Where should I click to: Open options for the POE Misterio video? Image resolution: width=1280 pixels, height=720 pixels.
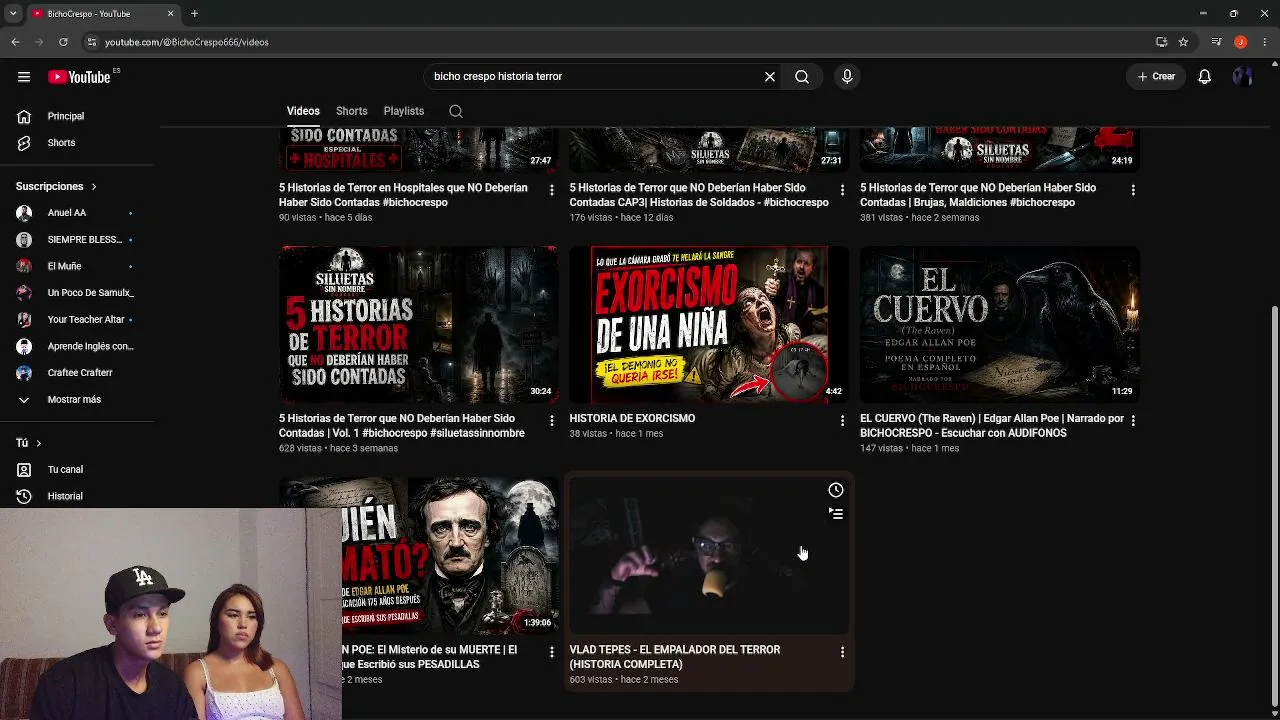551,652
